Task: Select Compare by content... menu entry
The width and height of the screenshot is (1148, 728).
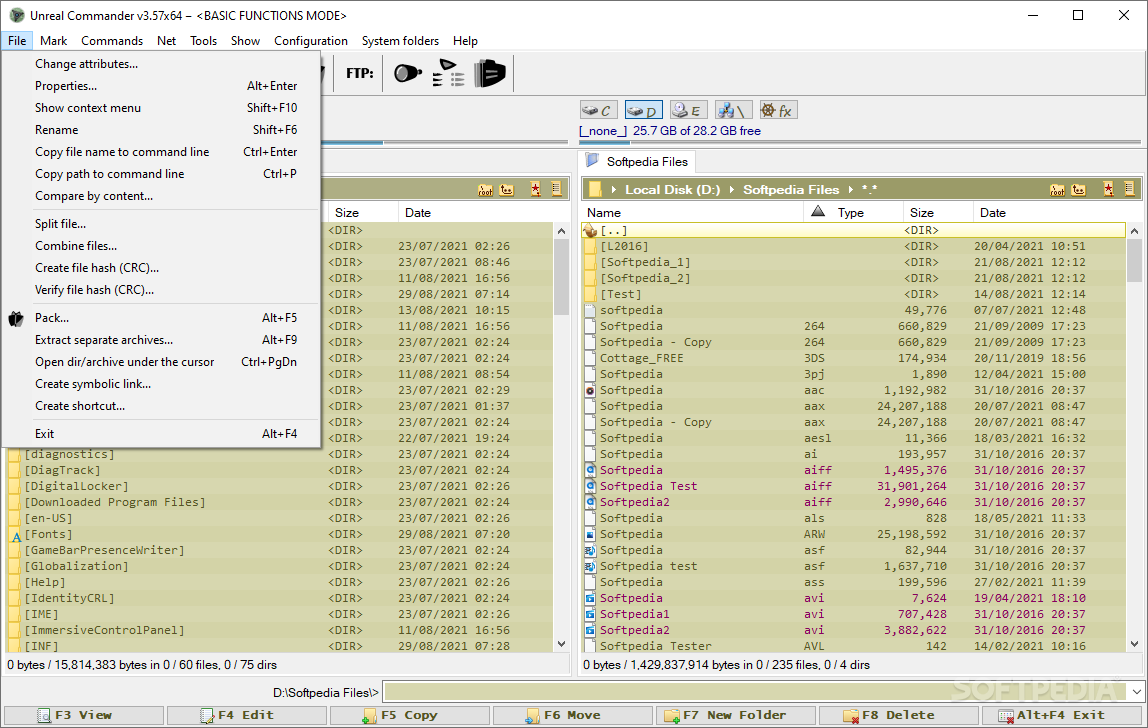Action: 161,196
